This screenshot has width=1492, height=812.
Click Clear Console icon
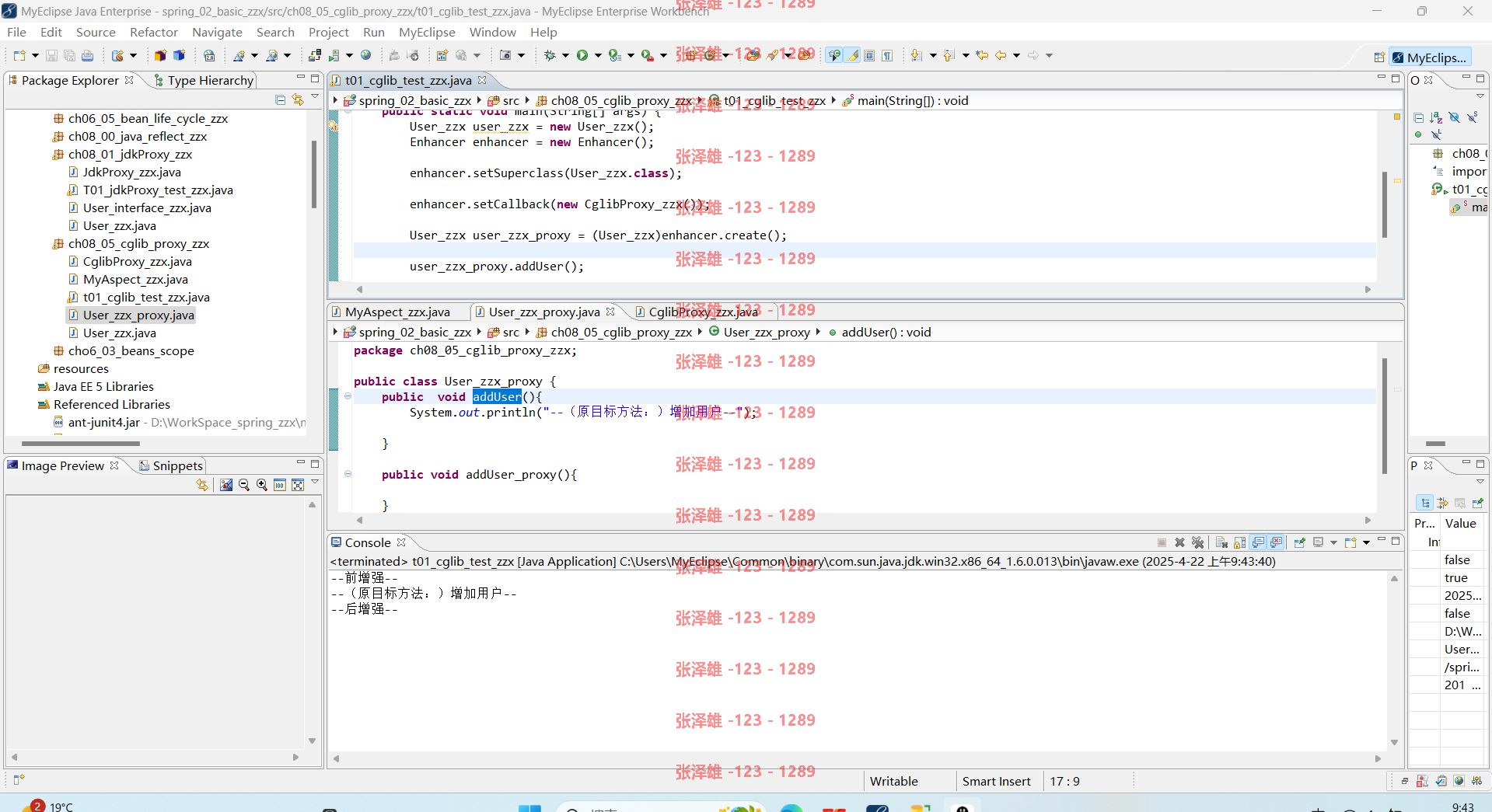pyautogui.click(x=1221, y=542)
